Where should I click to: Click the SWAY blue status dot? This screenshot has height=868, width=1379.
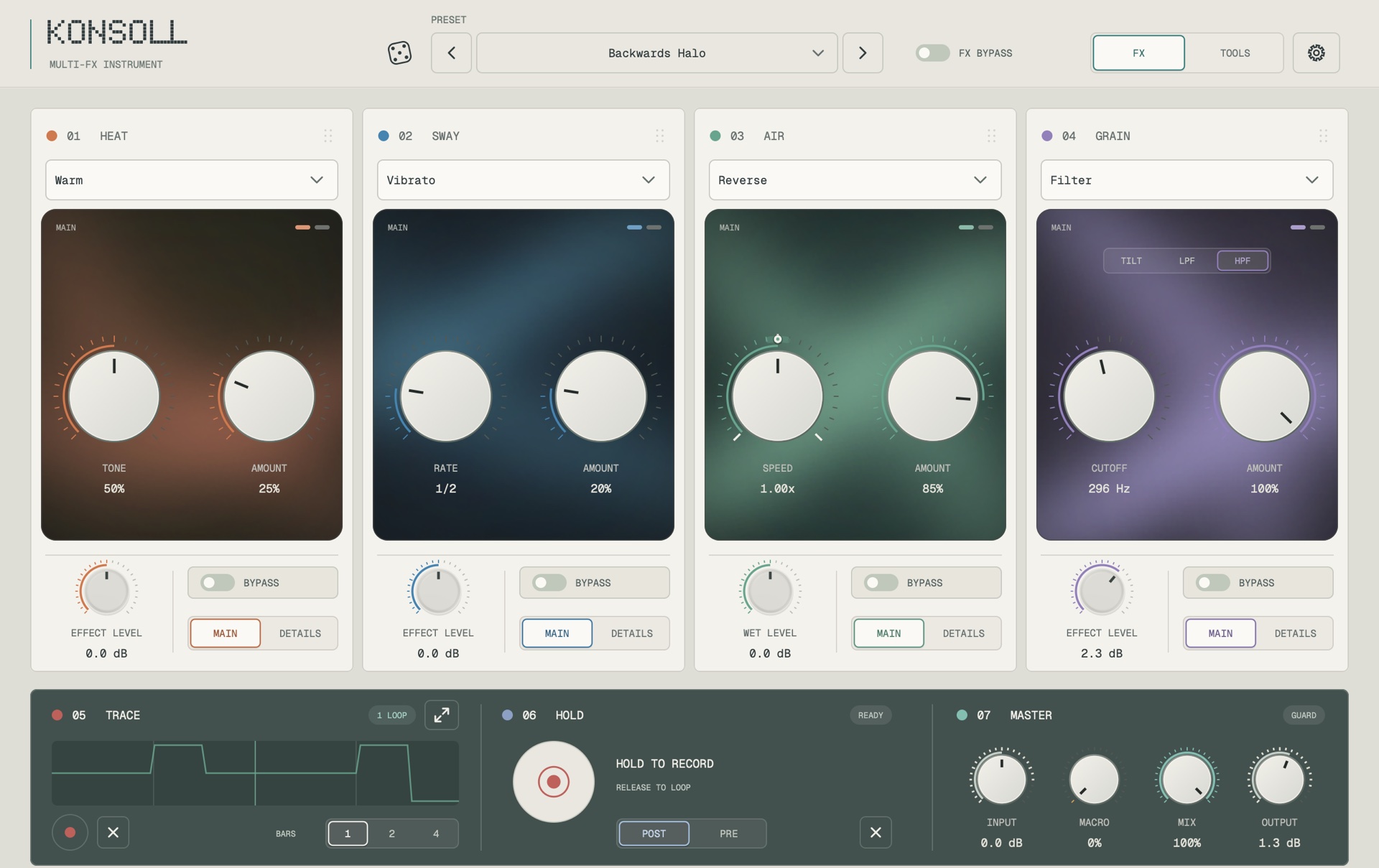click(384, 136)
